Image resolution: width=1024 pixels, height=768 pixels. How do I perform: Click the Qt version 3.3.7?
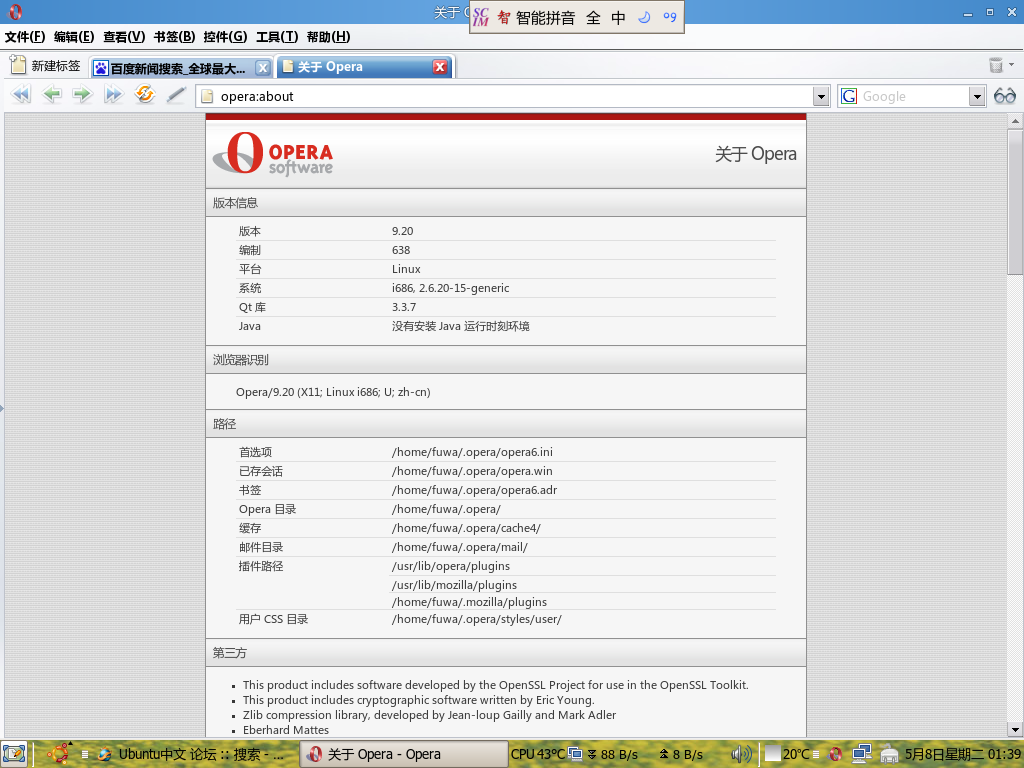(404, 307)
